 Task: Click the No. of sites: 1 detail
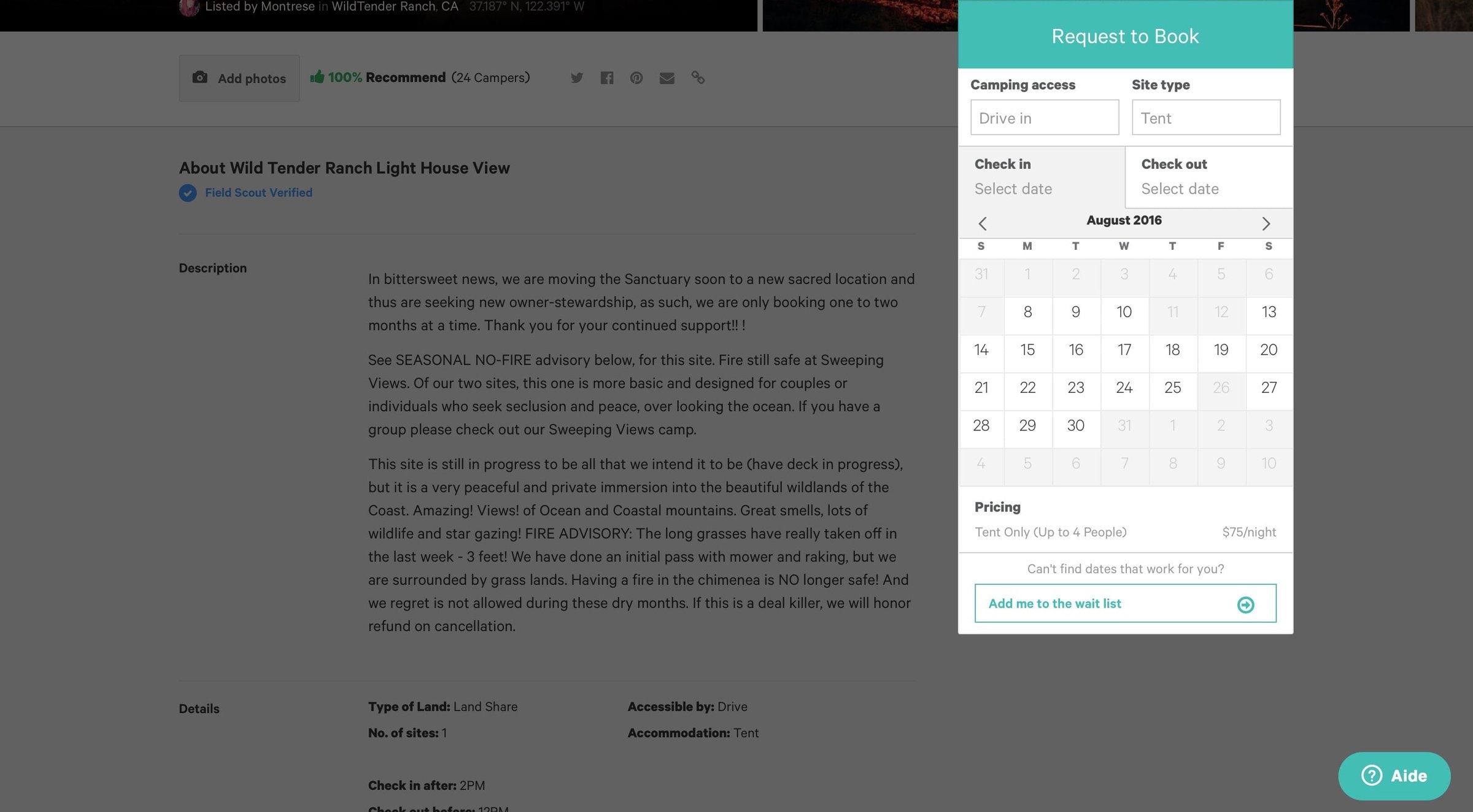[x=408, y=733]
